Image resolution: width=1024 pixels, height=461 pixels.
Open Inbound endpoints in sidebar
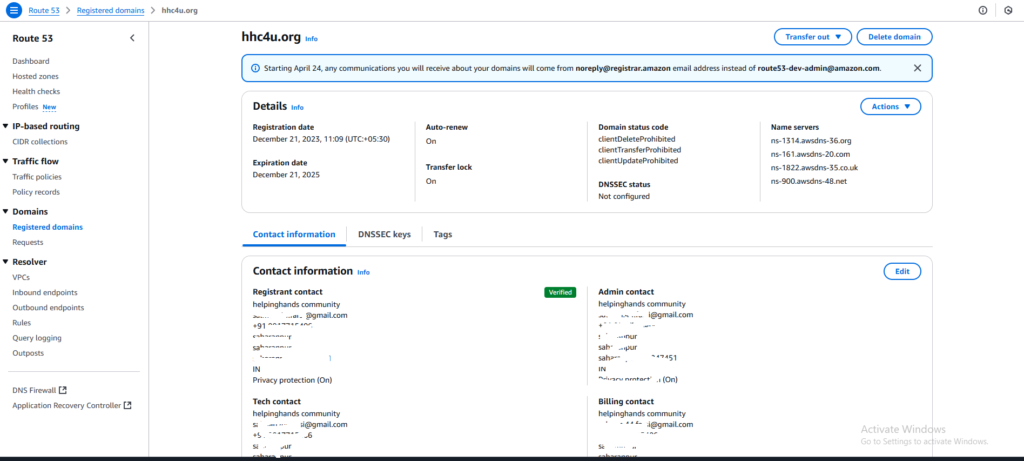pyautogui.click(x=45, y=293)
